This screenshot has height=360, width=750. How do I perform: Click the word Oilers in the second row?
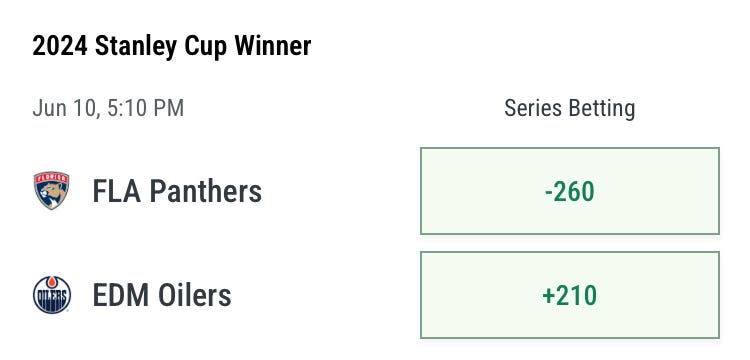[x=195, y=295]
